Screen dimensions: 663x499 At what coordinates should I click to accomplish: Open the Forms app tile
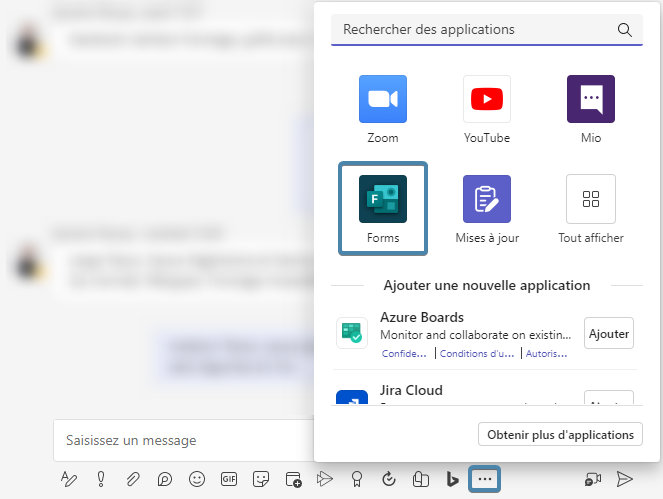tap(383, 208)
